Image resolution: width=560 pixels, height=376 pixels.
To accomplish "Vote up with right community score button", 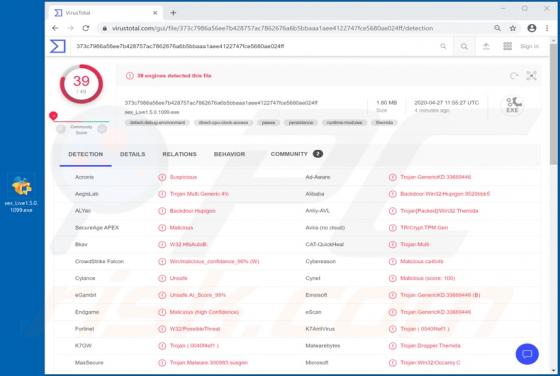I will click(x=102, y=129).
